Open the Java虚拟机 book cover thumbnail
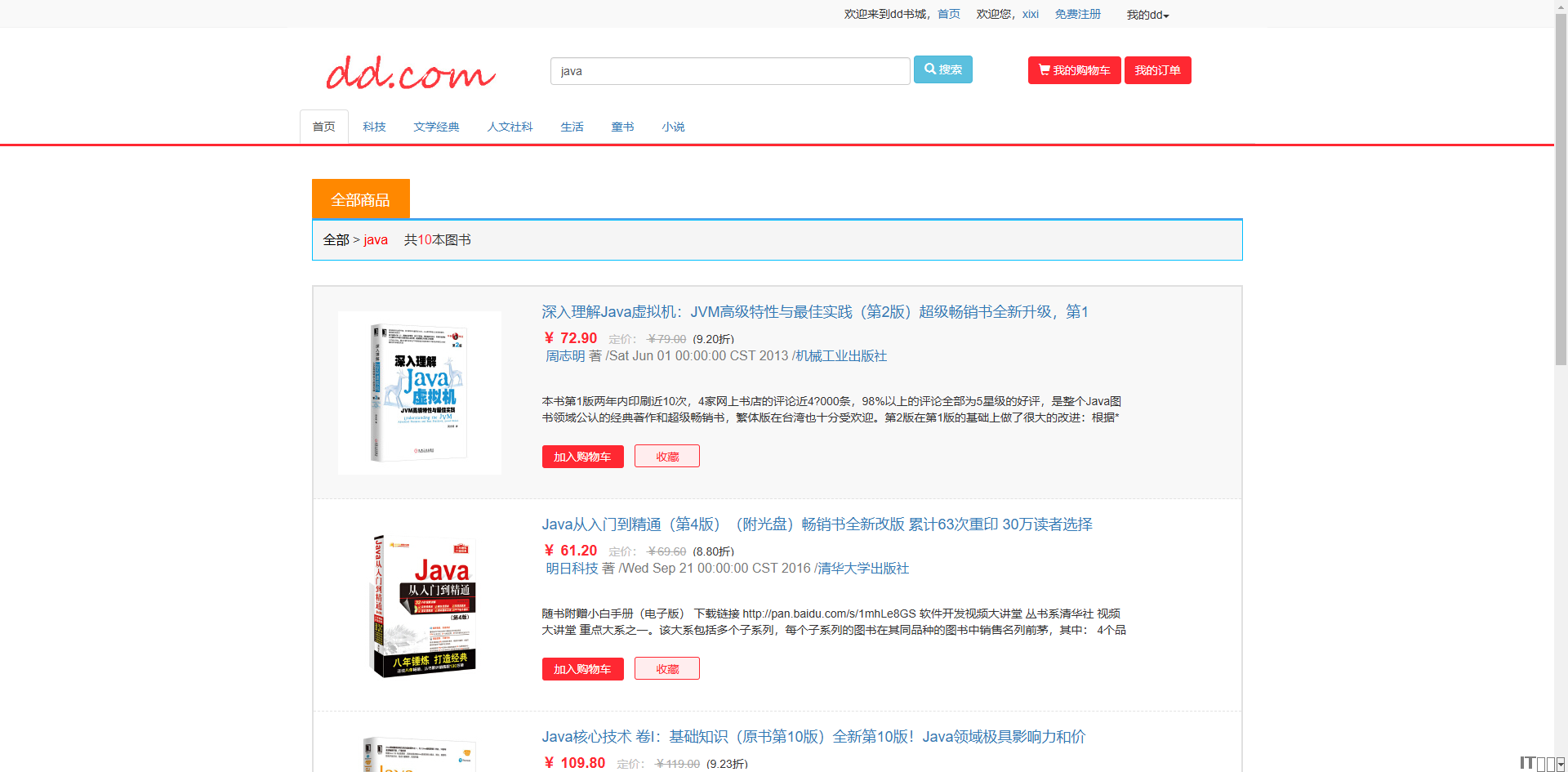 click(x=419, y=392)
